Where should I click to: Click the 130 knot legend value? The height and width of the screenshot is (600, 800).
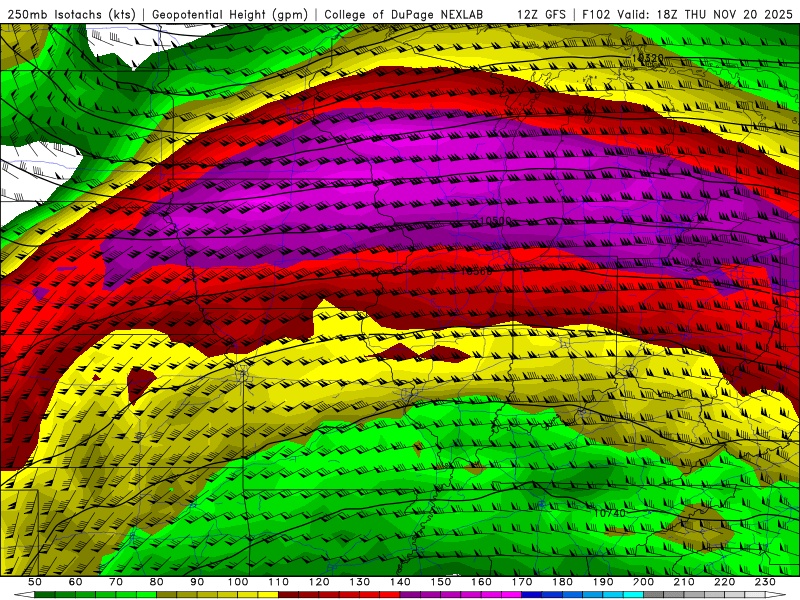coord(360,582)
